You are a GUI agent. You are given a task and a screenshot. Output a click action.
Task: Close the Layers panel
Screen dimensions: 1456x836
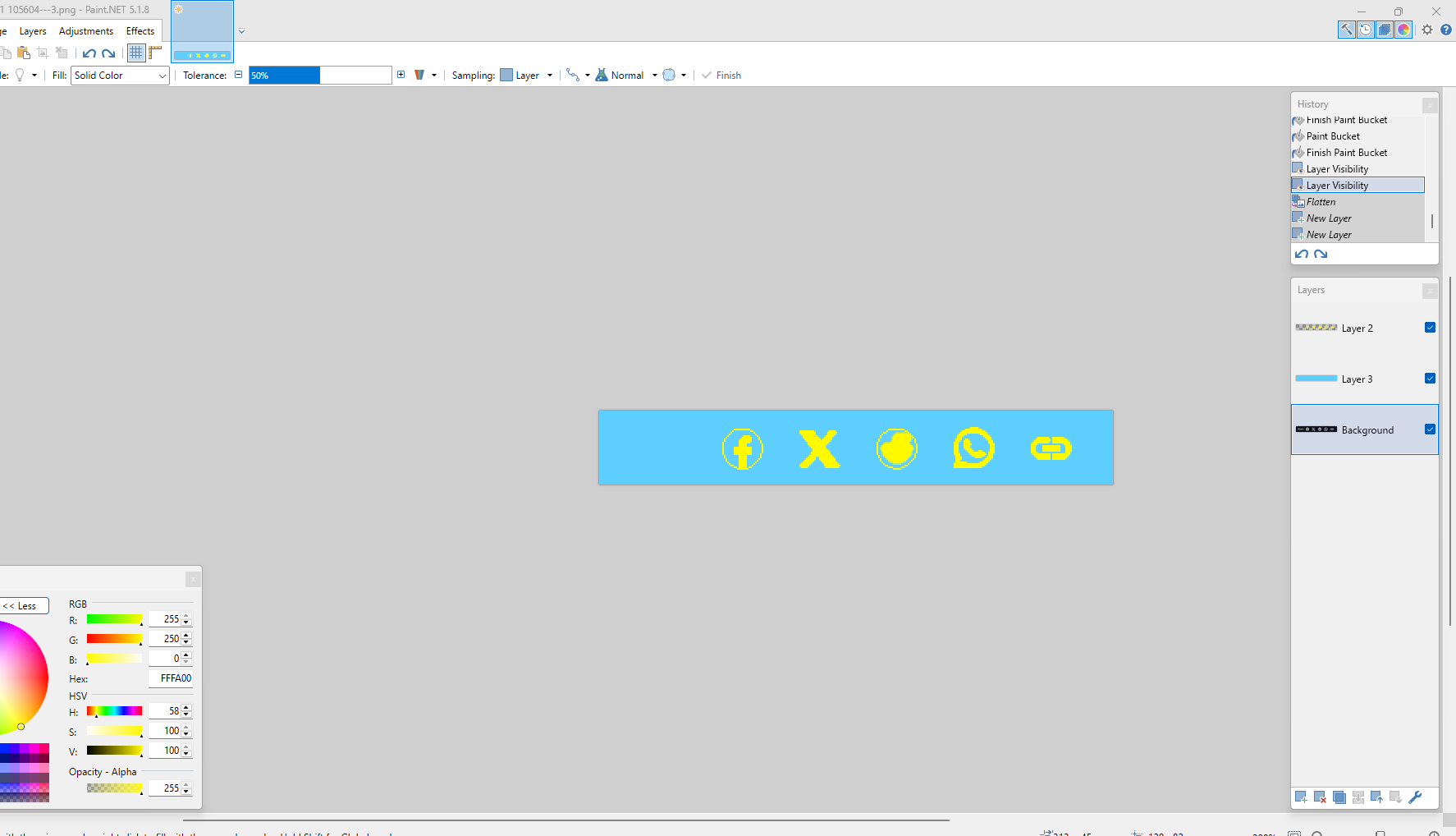click(1430, 291)
